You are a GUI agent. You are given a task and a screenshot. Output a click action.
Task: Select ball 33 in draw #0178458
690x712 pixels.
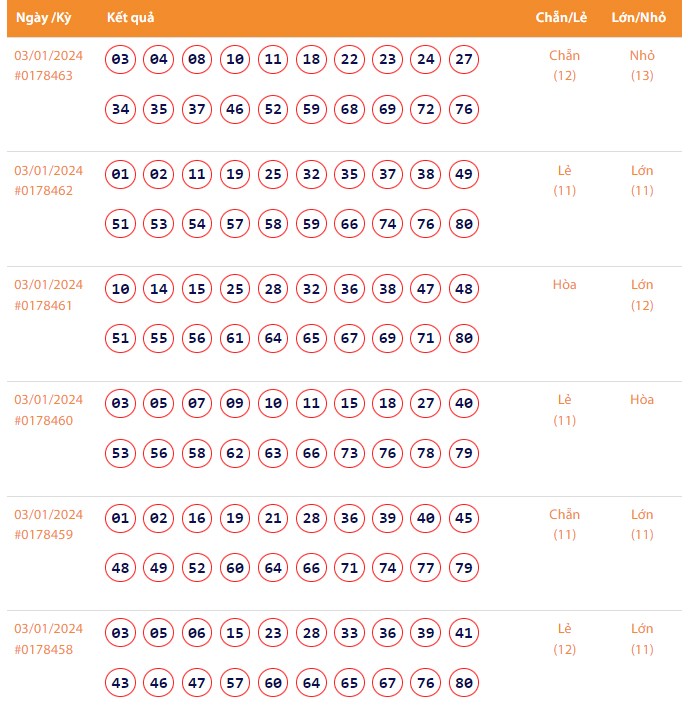pyautogui.click(x=349, y=633)
